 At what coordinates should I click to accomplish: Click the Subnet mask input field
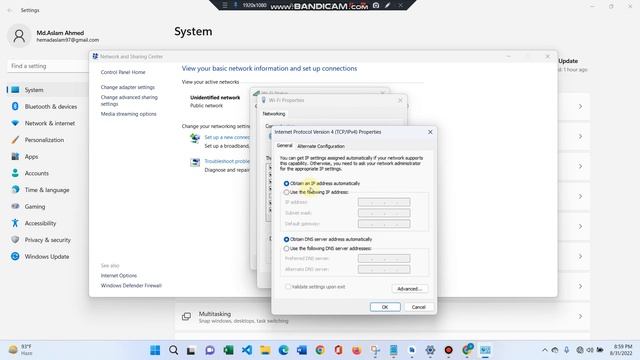click(384, 213)
